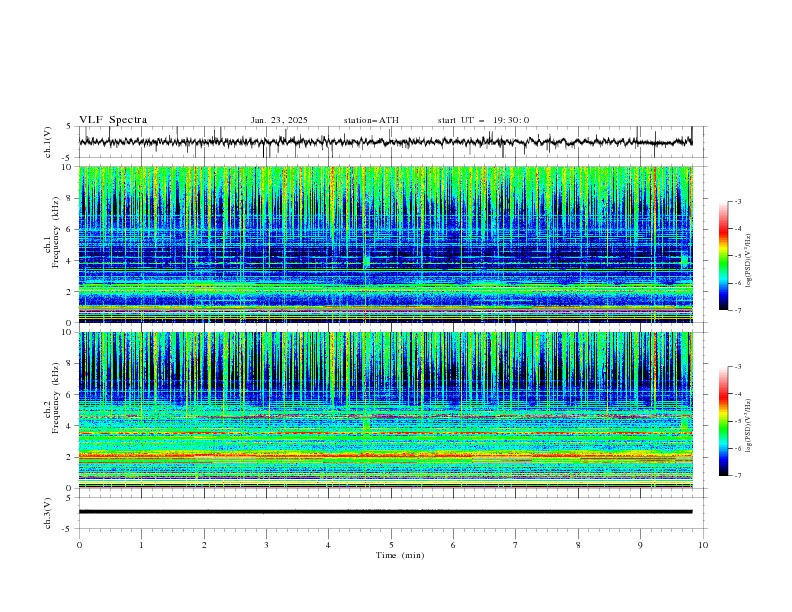Click the lower "log(PSD)(V²/Hz)" colorbar label

pyautogui.click(x=749, y=426)
